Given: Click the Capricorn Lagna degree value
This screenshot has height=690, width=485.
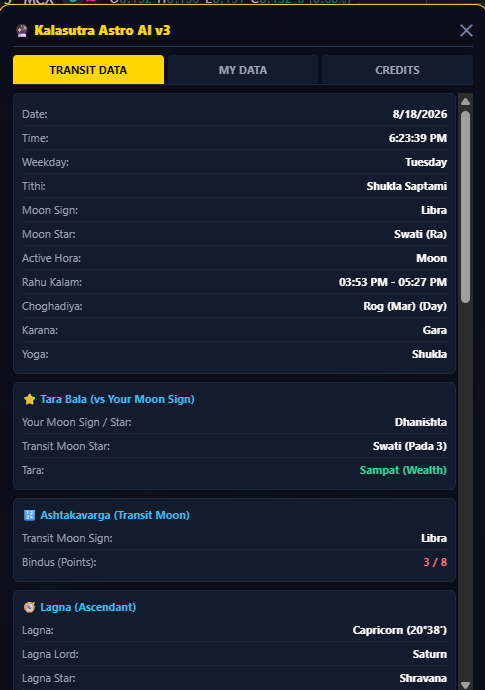Looking at the screenshot, I should (x=400, y=631).
